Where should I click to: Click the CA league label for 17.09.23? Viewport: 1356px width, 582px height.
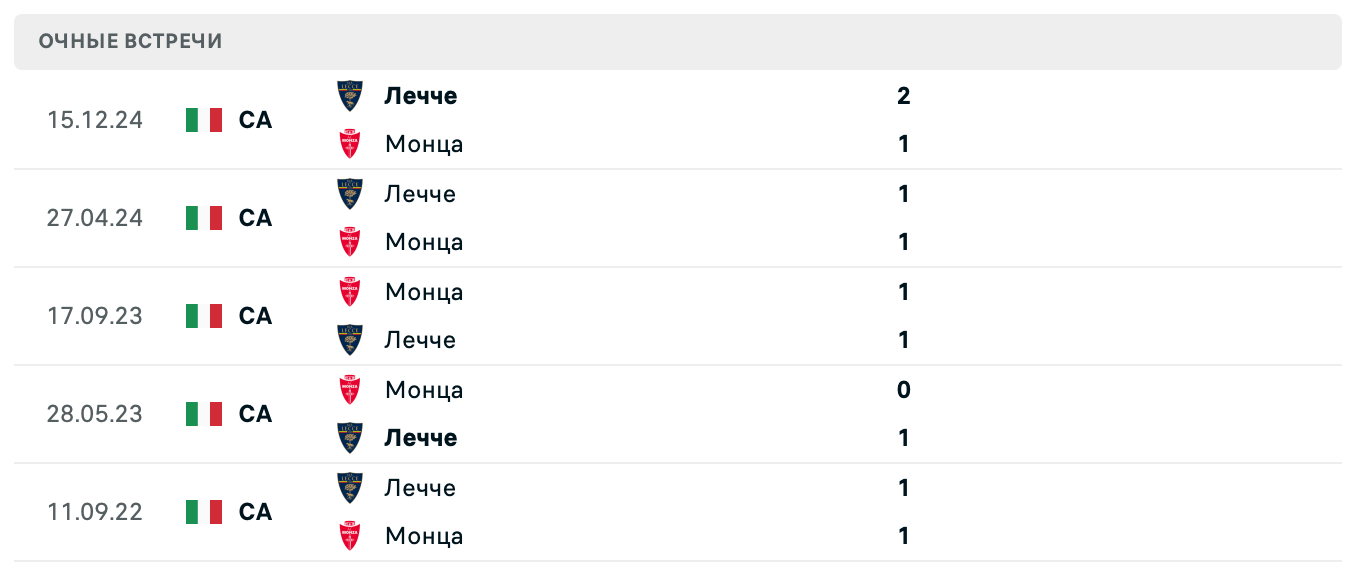pyautogui.click(x=255, y=316)
